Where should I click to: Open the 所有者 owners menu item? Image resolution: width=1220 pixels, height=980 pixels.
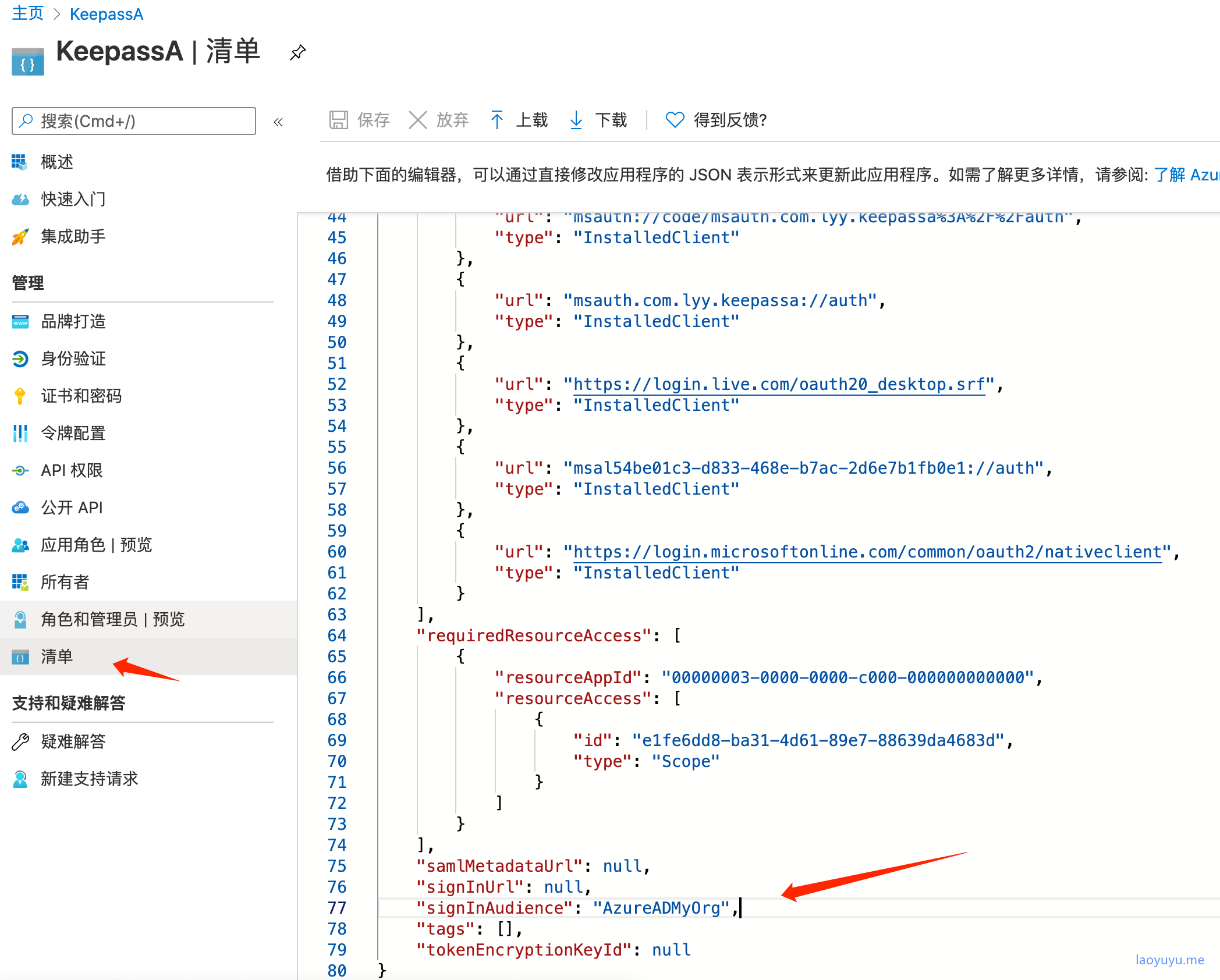click(65, 582)
